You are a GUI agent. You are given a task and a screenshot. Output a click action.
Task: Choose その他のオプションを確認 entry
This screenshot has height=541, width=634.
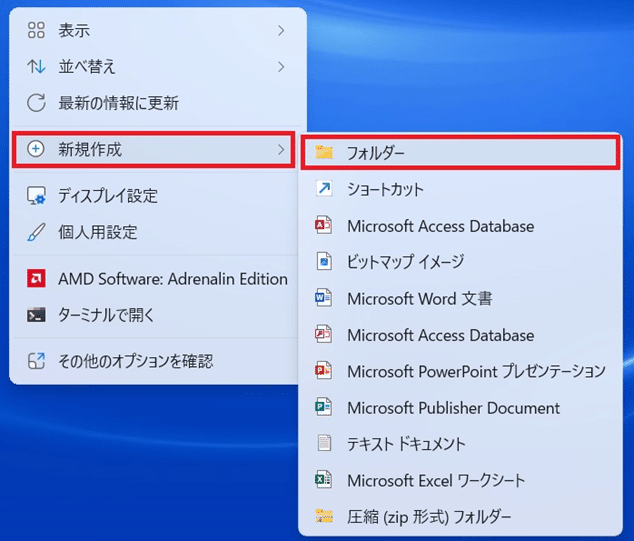coord(156,361)
